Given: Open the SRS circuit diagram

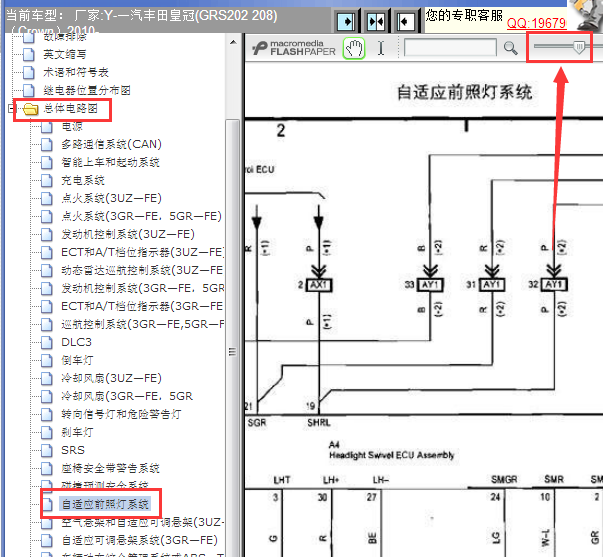Looking at the screenshot, I should pos(72,450).
